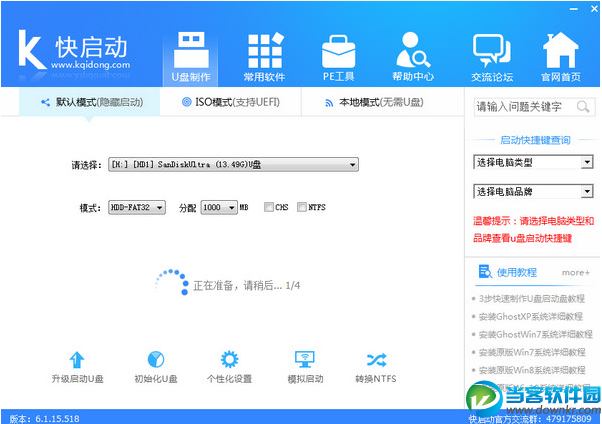Expand 选择电脑类型 dropdown

click(534, 162)
